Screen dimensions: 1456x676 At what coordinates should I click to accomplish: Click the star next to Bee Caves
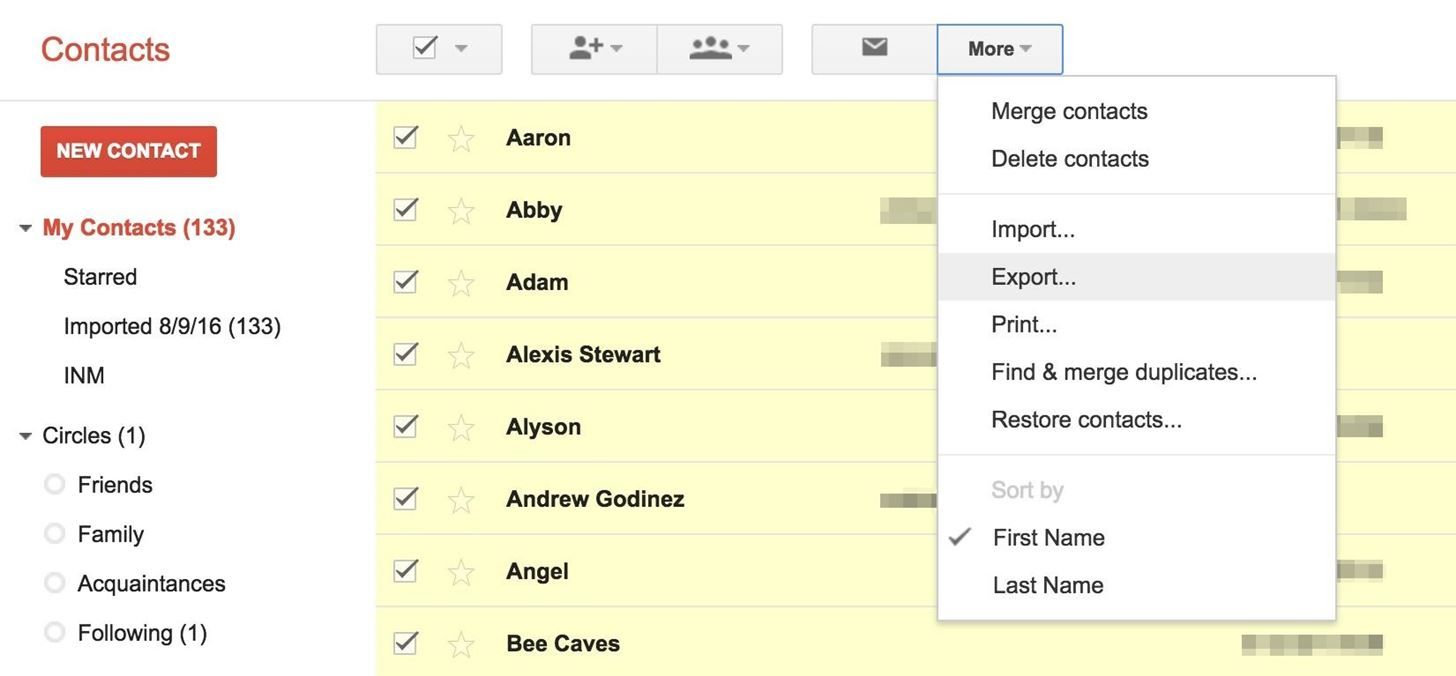[461, 644]
